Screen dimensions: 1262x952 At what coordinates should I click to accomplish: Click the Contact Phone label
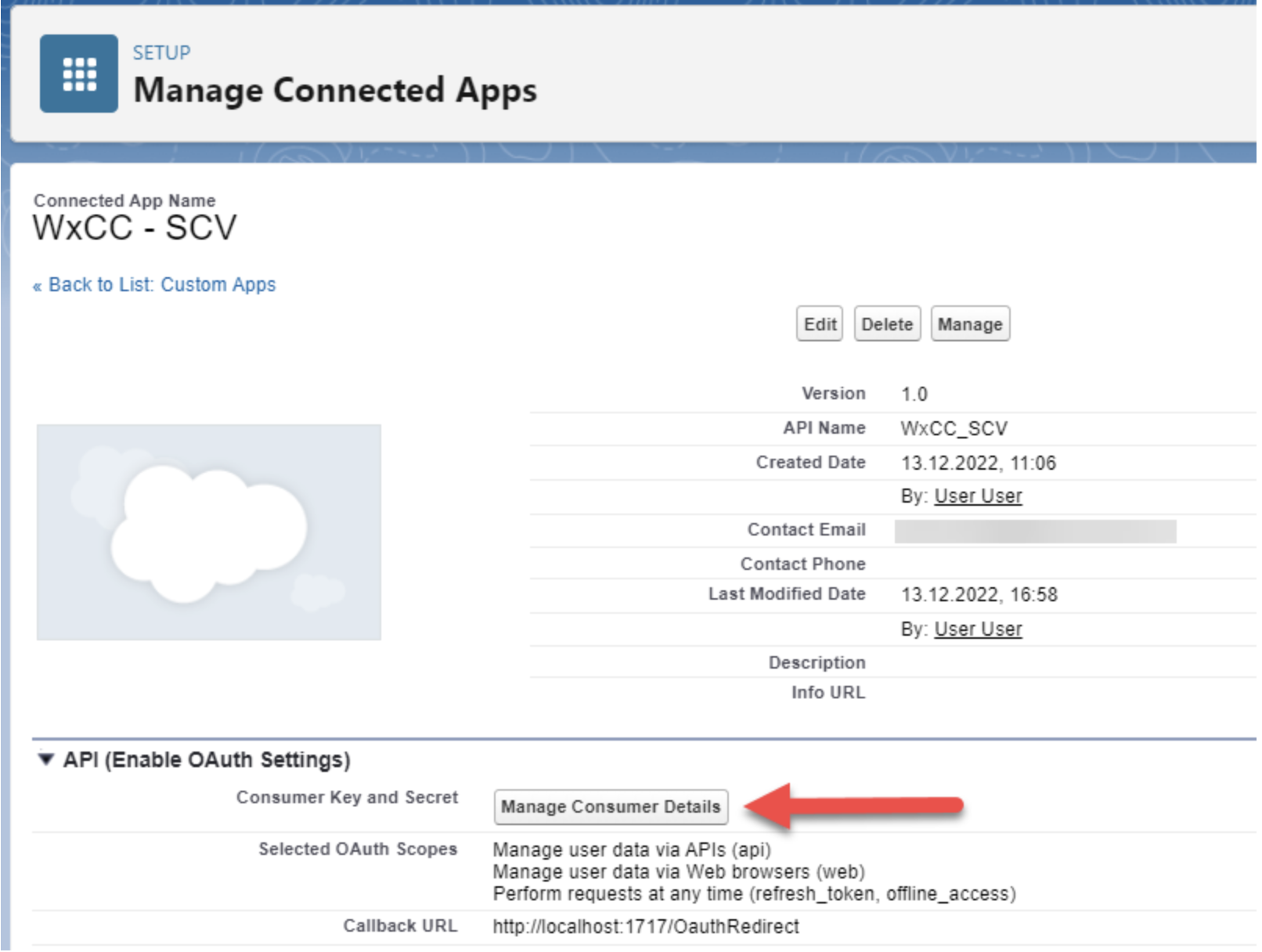(802, 564)
